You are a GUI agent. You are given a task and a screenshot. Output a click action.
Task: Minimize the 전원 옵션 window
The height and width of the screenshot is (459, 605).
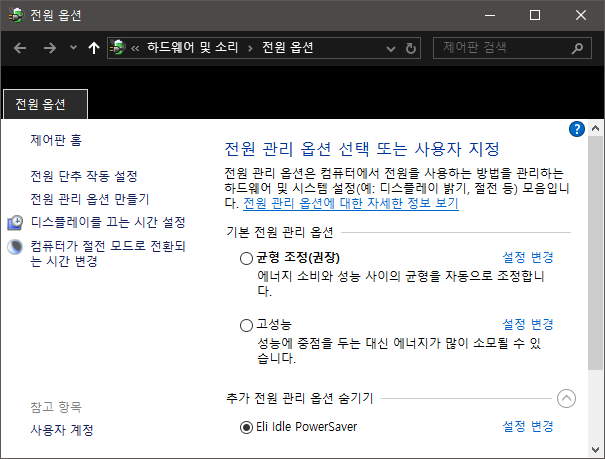[490, 15]
